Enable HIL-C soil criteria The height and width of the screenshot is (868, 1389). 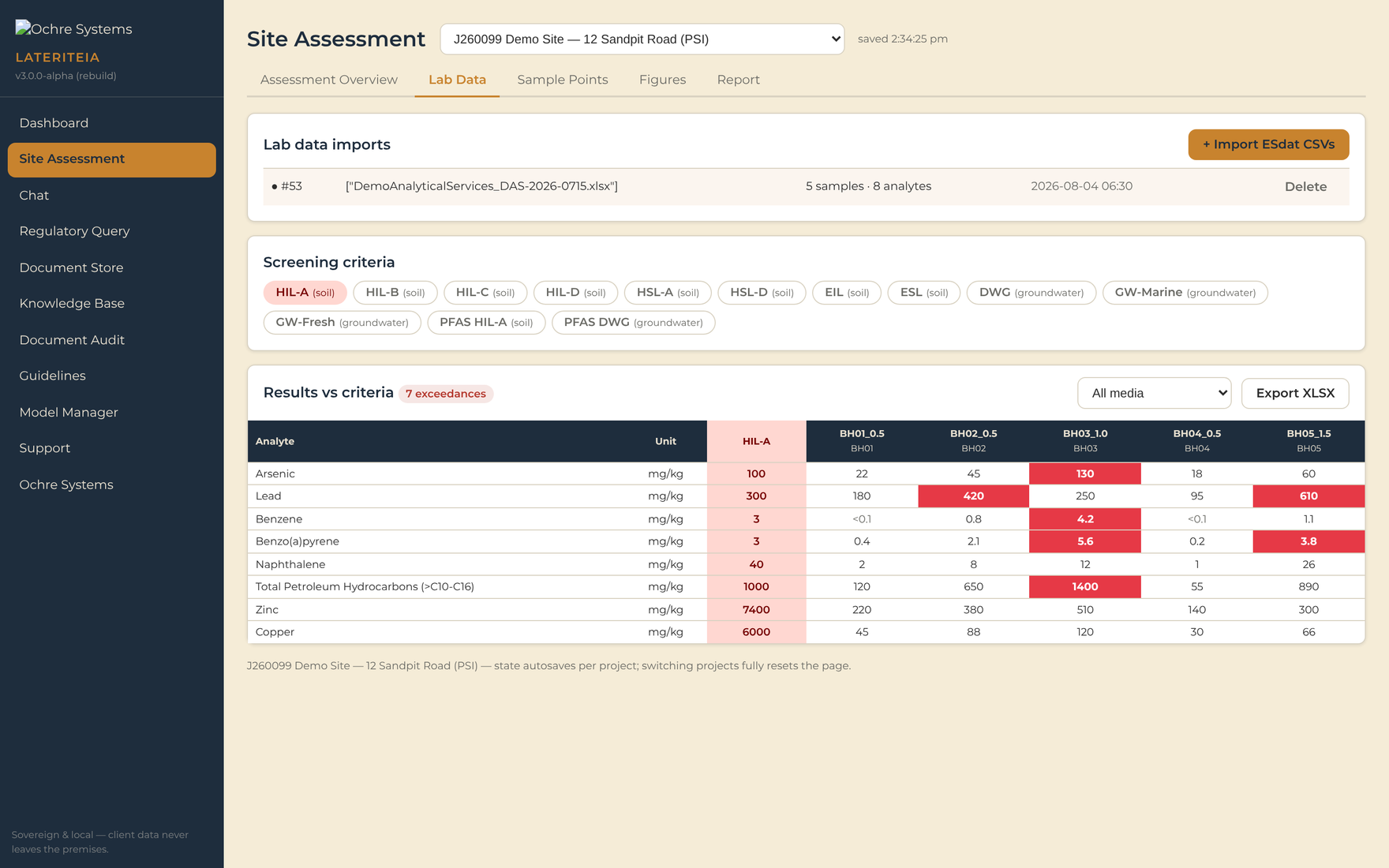pos(485,293)
